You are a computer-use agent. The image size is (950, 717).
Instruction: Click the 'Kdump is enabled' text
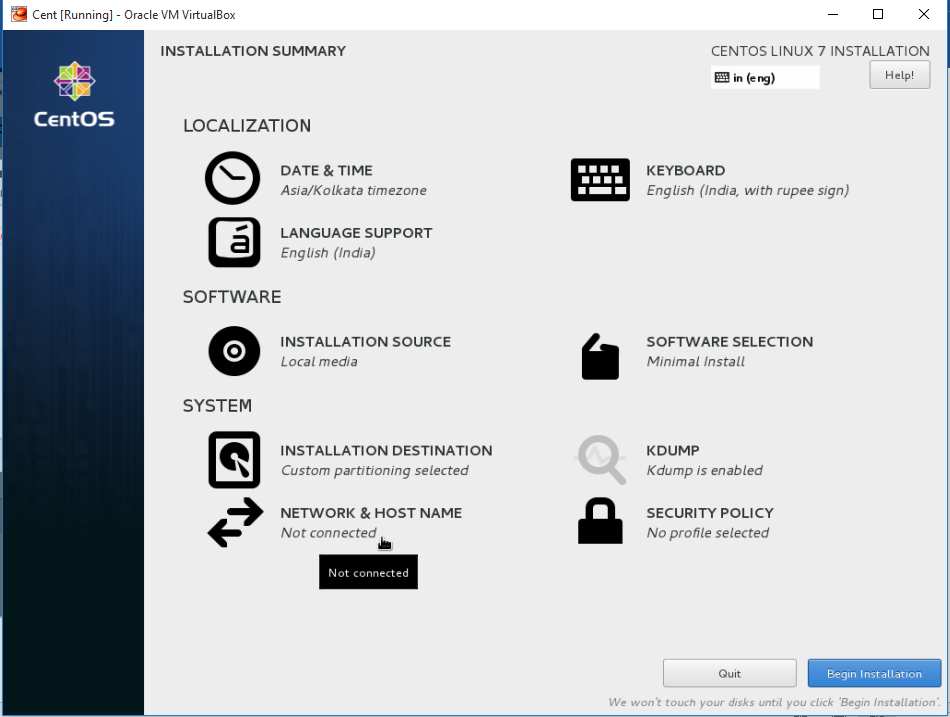click(x=704, y=470)
